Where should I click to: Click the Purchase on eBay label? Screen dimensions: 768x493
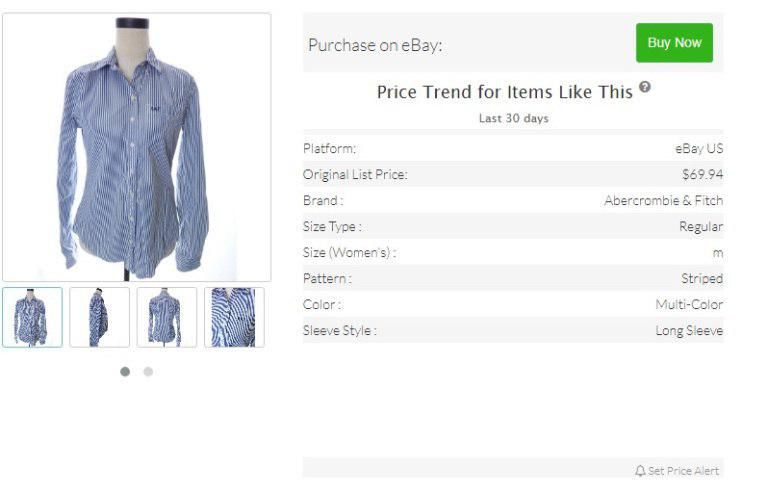pos(375,45)
